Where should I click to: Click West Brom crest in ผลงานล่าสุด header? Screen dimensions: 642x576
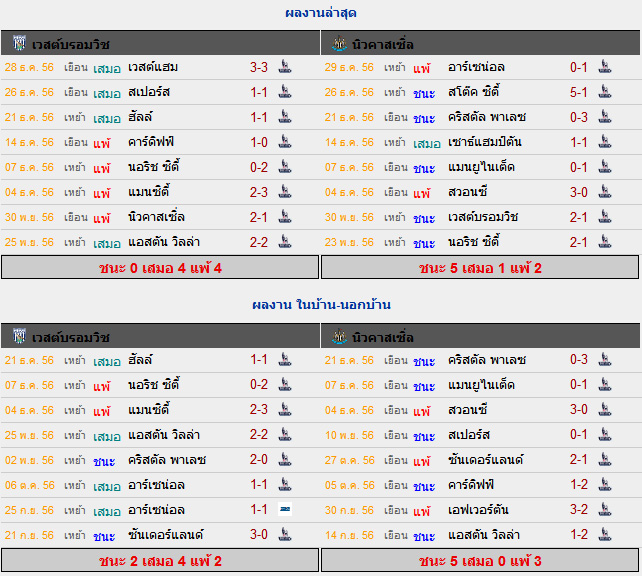pyautogui.click(x=19, y=43)
